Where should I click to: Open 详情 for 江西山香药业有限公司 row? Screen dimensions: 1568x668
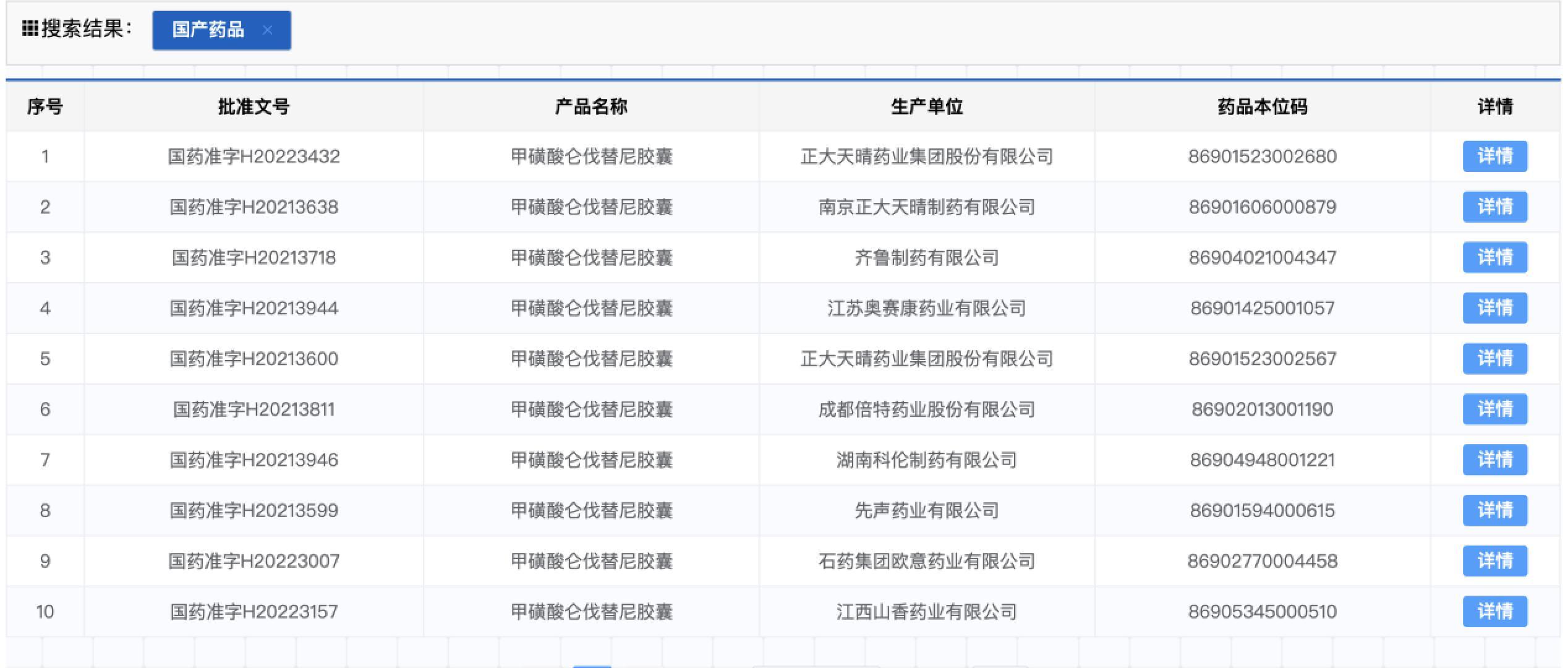[1495, 612]
